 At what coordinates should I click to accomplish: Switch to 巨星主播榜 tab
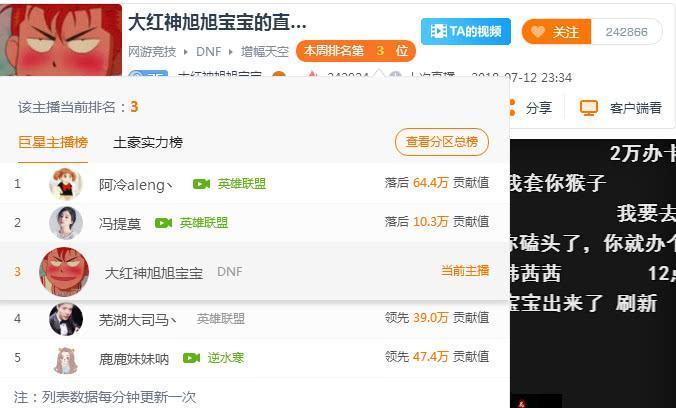click(x=53, y=142)
